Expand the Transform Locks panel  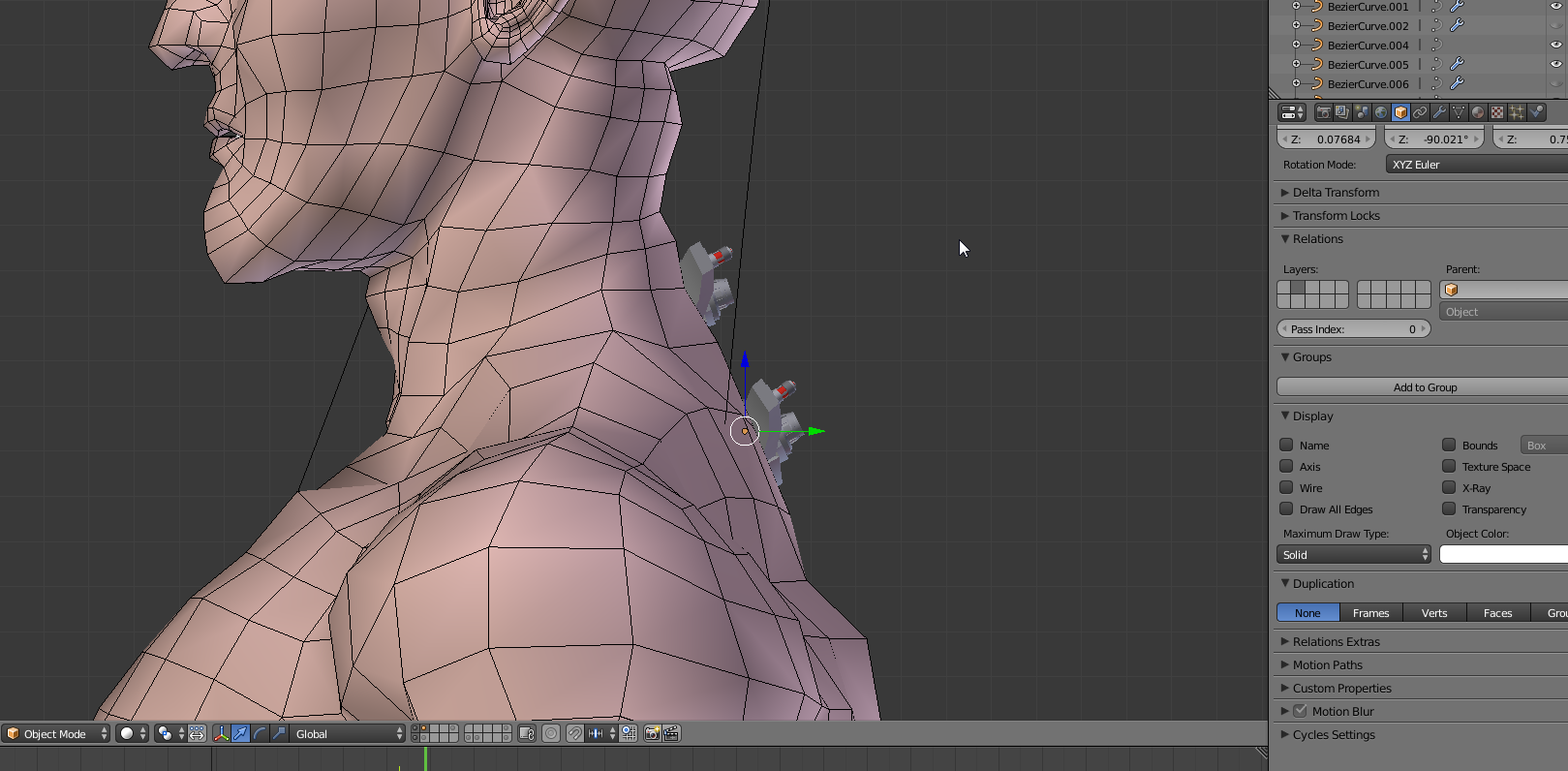[x=1337, y=216]
